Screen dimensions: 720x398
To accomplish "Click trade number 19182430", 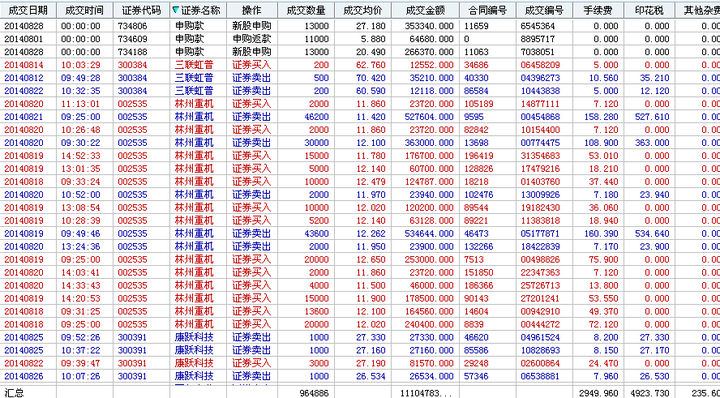I will coord(540,207).
